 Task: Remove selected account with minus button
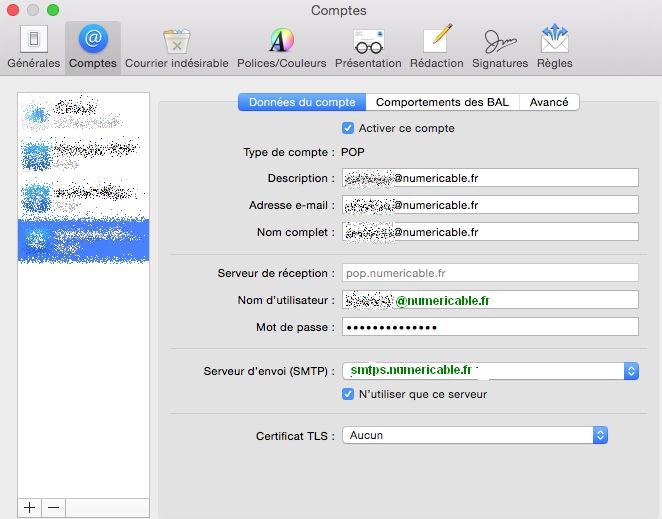54,507
